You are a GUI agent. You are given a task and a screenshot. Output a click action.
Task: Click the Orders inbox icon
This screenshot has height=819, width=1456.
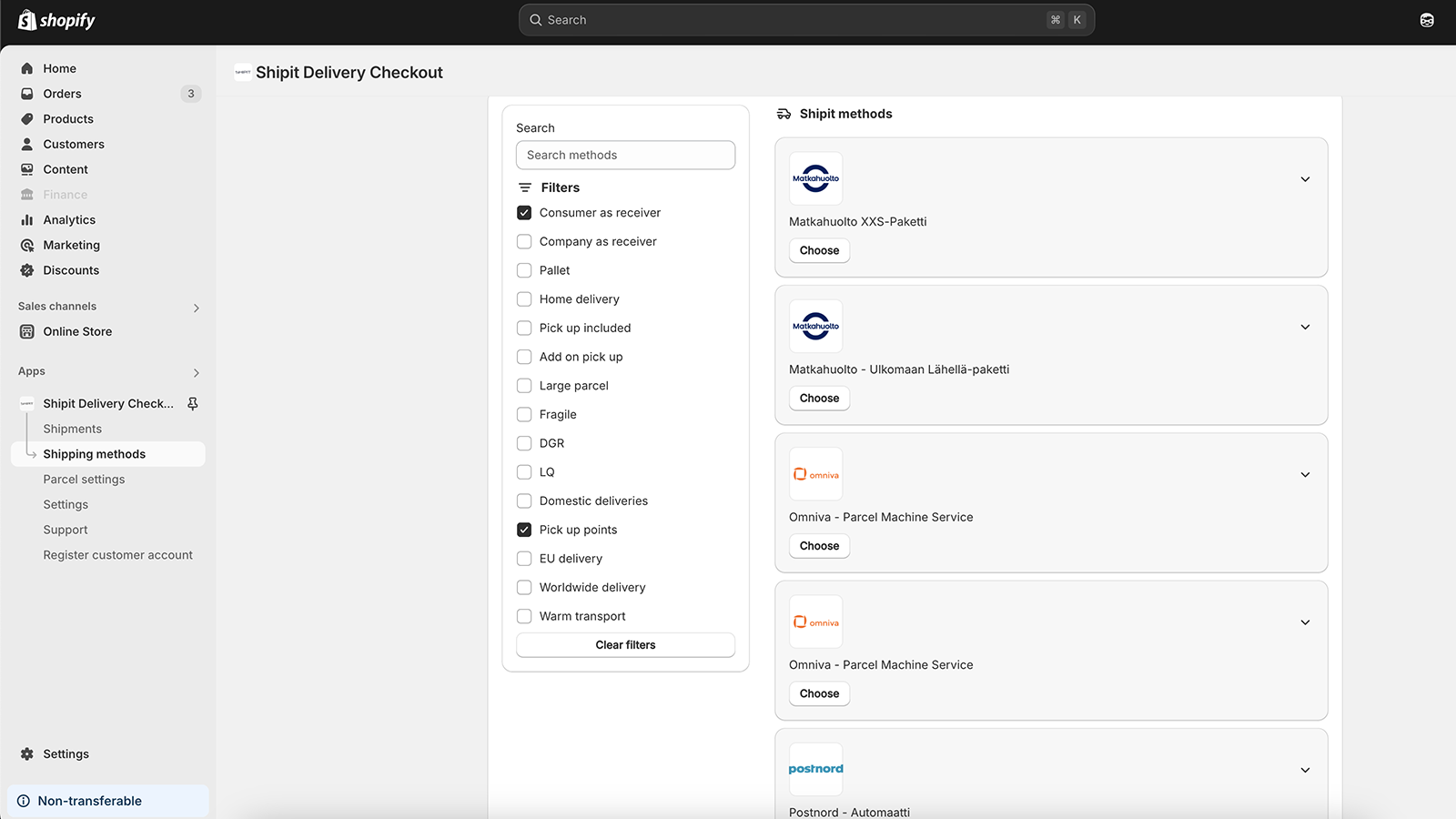click(x=27, y=94)
